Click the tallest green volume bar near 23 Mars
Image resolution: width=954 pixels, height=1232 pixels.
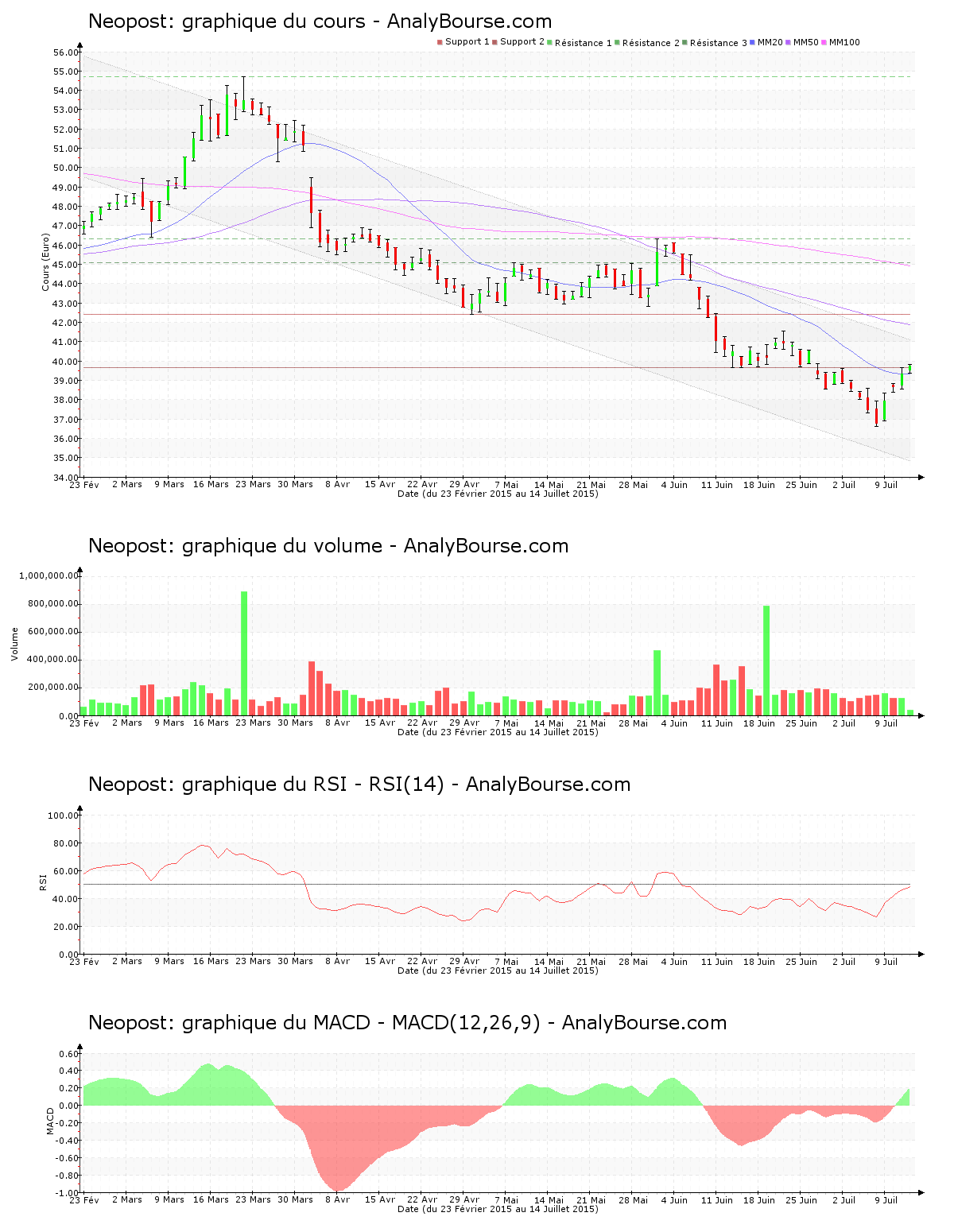pyautogui.click(x=244, y=653)
